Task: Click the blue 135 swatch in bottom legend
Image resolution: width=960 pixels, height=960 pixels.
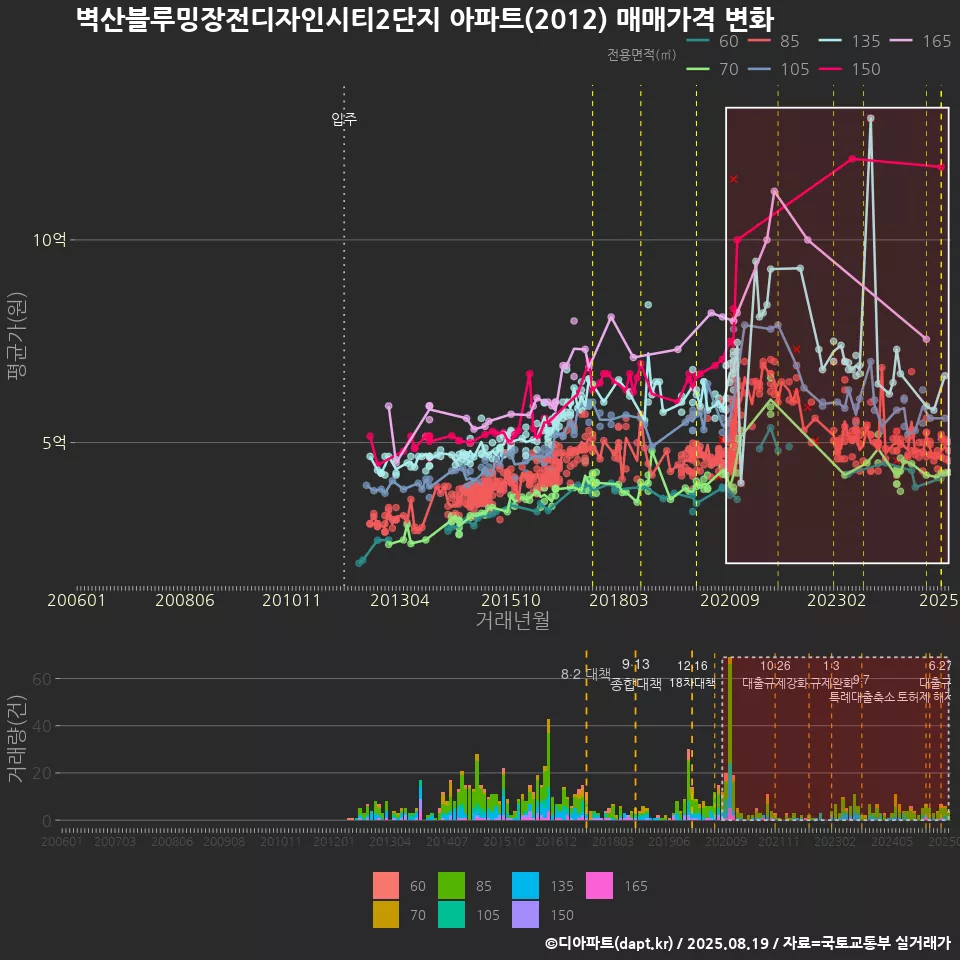Action: (525, 885)
